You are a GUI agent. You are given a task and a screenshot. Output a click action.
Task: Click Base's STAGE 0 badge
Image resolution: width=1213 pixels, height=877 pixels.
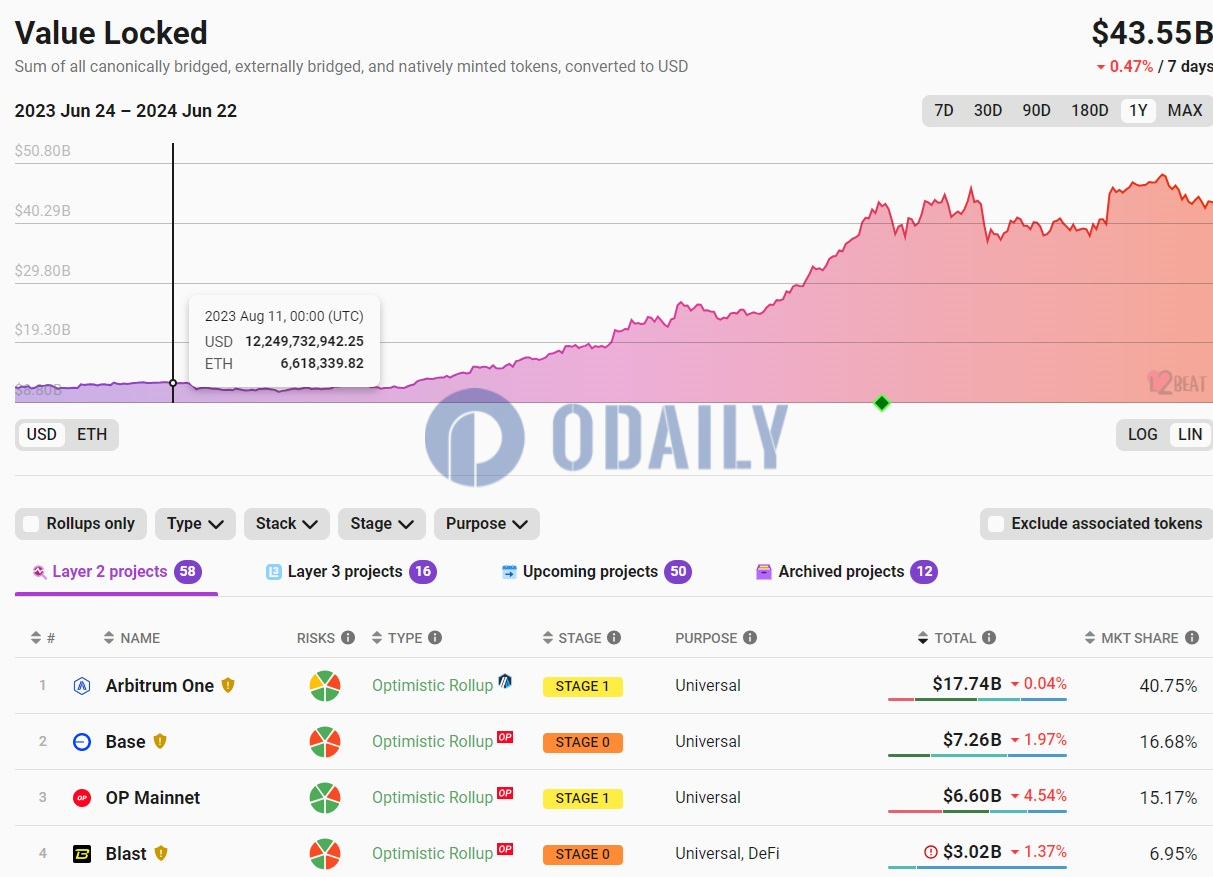coord(583,742)
